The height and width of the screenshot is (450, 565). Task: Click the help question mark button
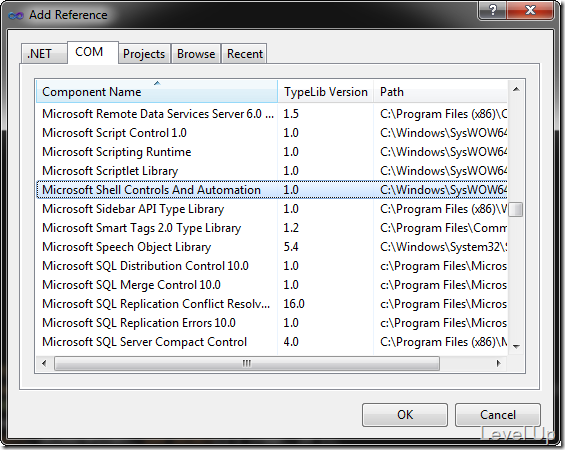point(492,10)
